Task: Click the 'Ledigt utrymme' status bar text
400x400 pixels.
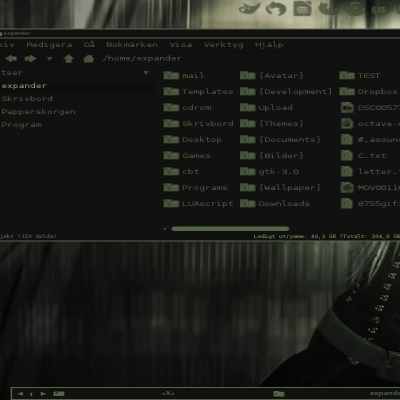Action: [280, 236]
